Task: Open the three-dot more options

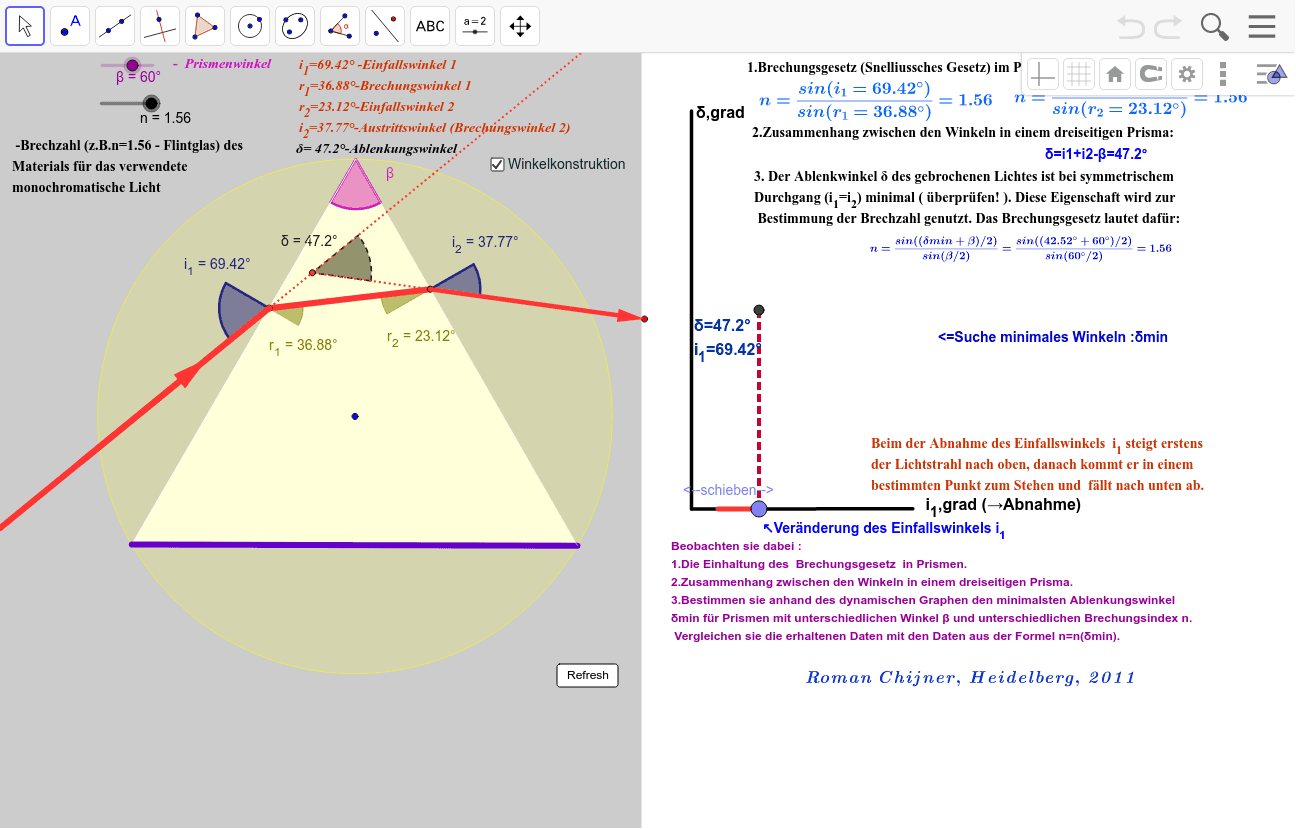Action: (x=1223, y=74)
